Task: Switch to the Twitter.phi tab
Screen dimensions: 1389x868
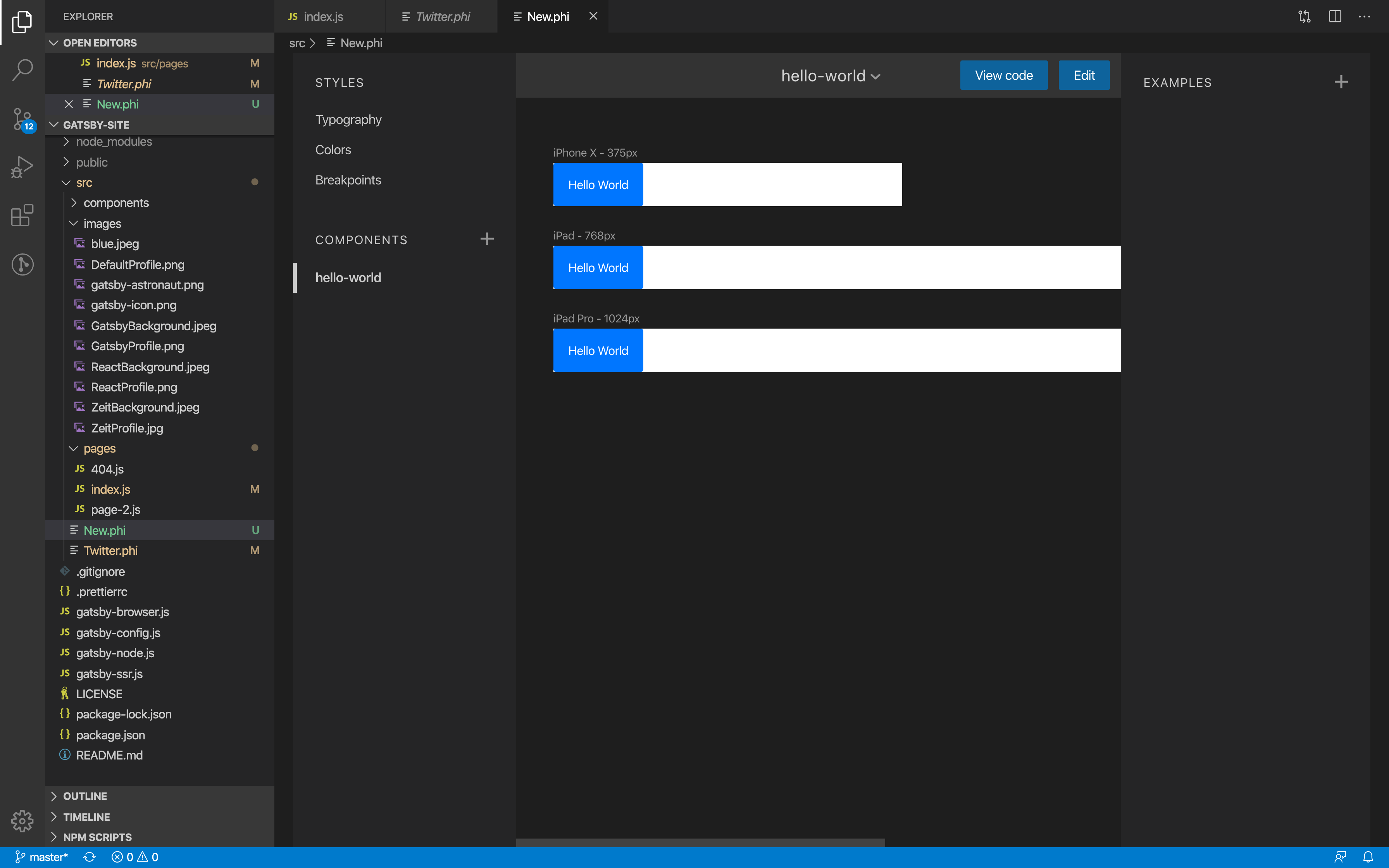Action: pos(442,17)
